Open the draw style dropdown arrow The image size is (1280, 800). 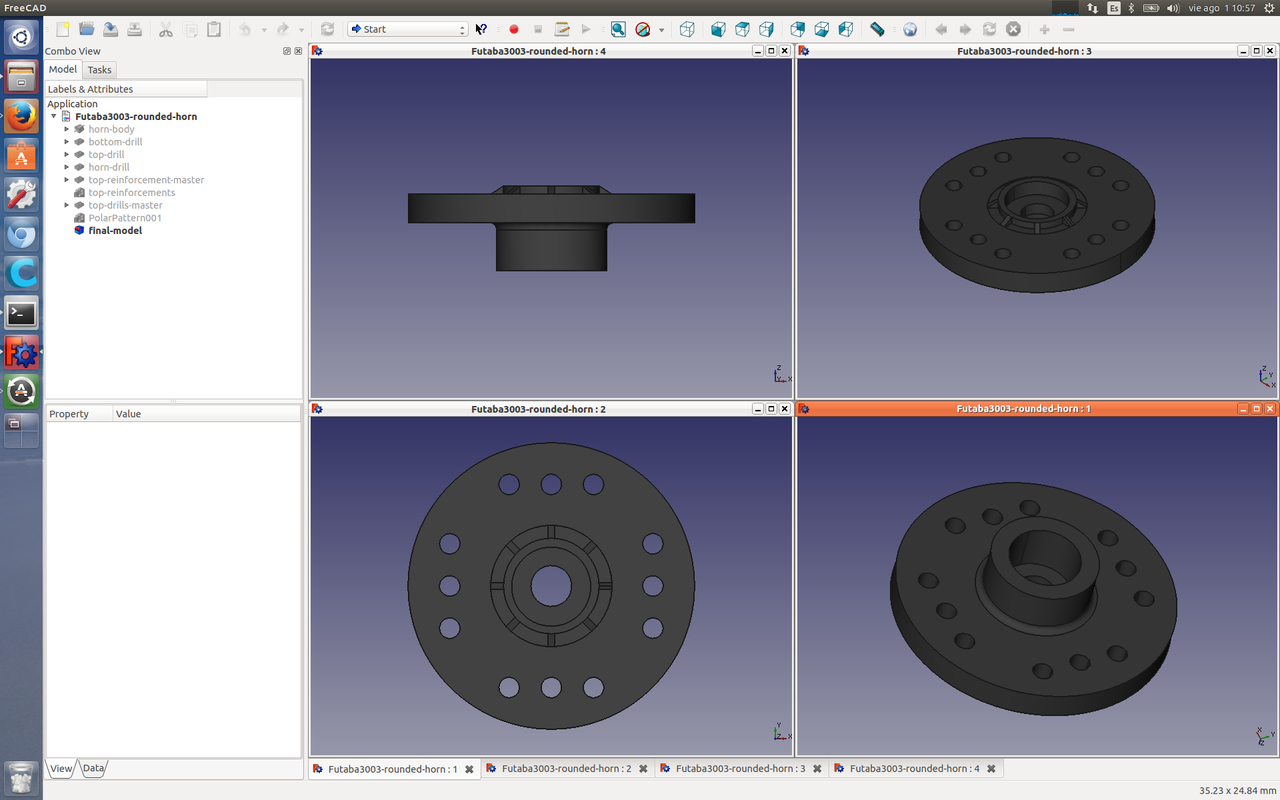click(x=661, y=30)
